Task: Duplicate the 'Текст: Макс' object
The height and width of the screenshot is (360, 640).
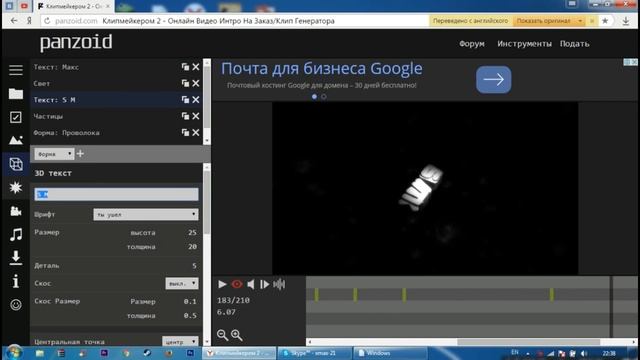Action: click(185, 67)
